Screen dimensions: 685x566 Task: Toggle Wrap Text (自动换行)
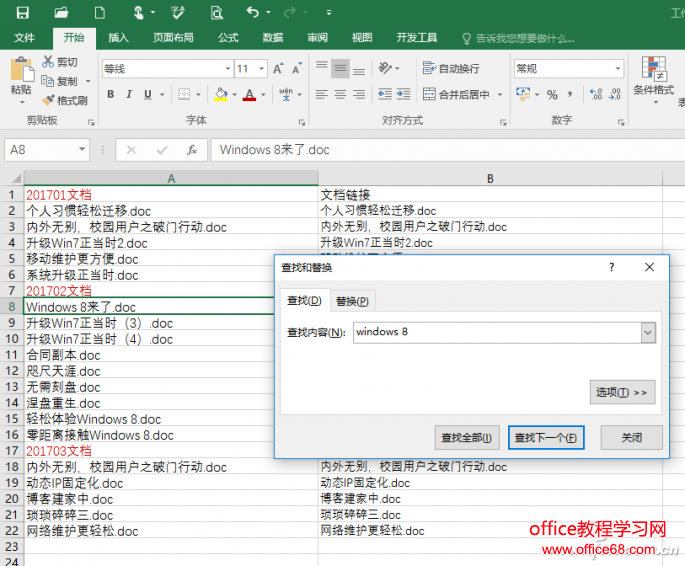450,69
